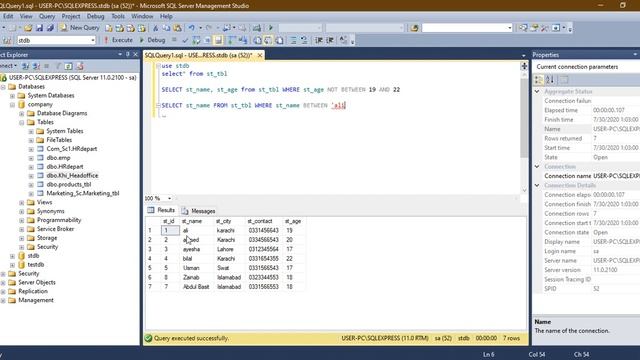Click the 'Lahore' city cell
Viewport: 640px width, 360px height.
pos(229,249)
